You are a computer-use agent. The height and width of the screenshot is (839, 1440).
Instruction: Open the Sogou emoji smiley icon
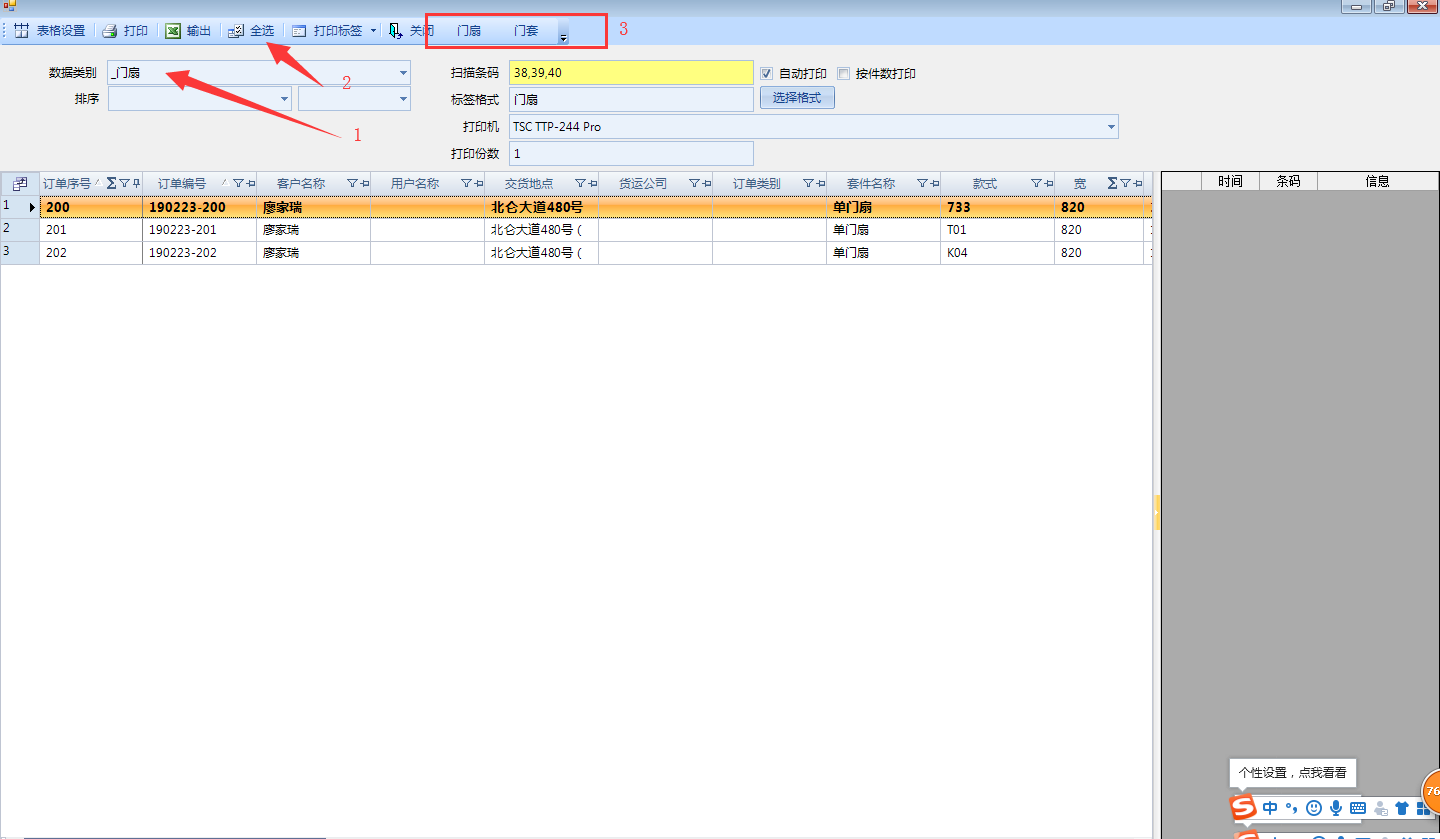click(1314, 808)
